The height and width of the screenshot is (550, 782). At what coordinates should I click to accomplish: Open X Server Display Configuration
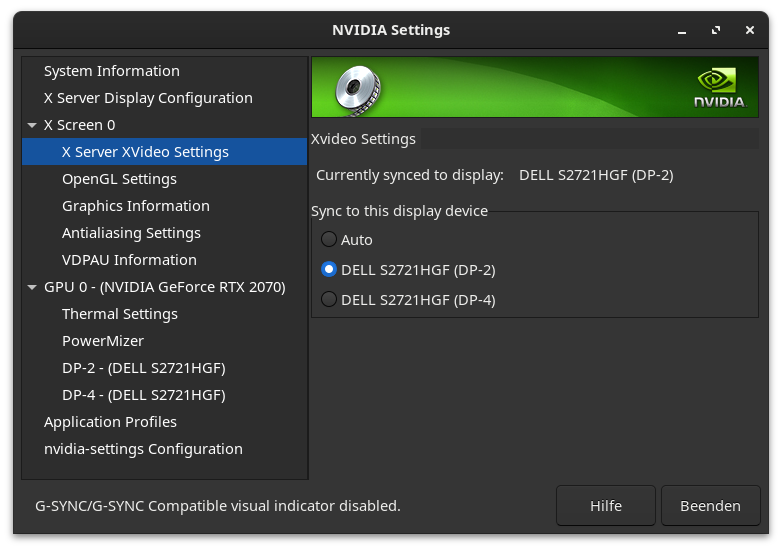coord(165,98)
